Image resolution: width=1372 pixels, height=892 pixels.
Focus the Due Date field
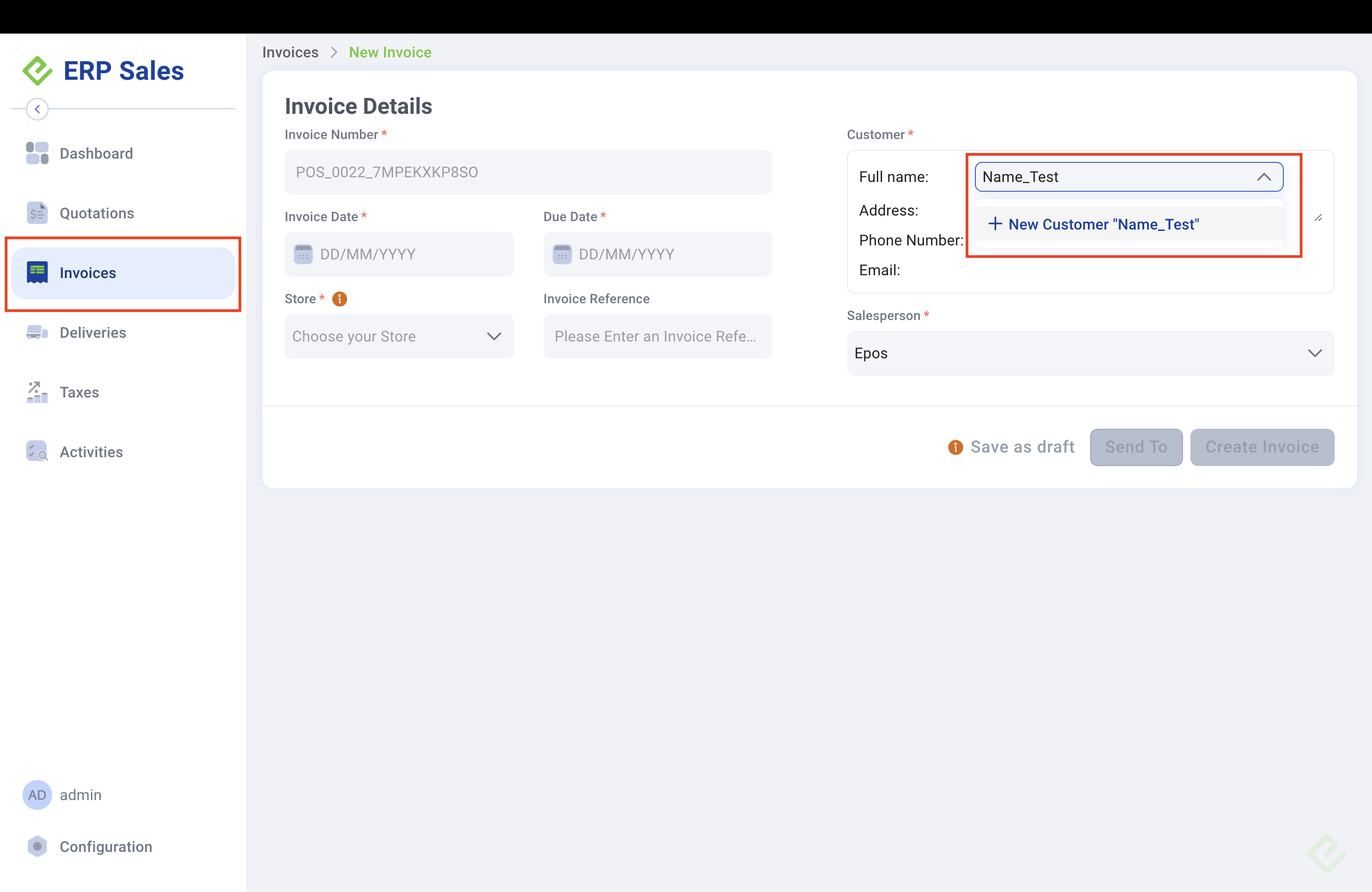click(x=658, y=254)
